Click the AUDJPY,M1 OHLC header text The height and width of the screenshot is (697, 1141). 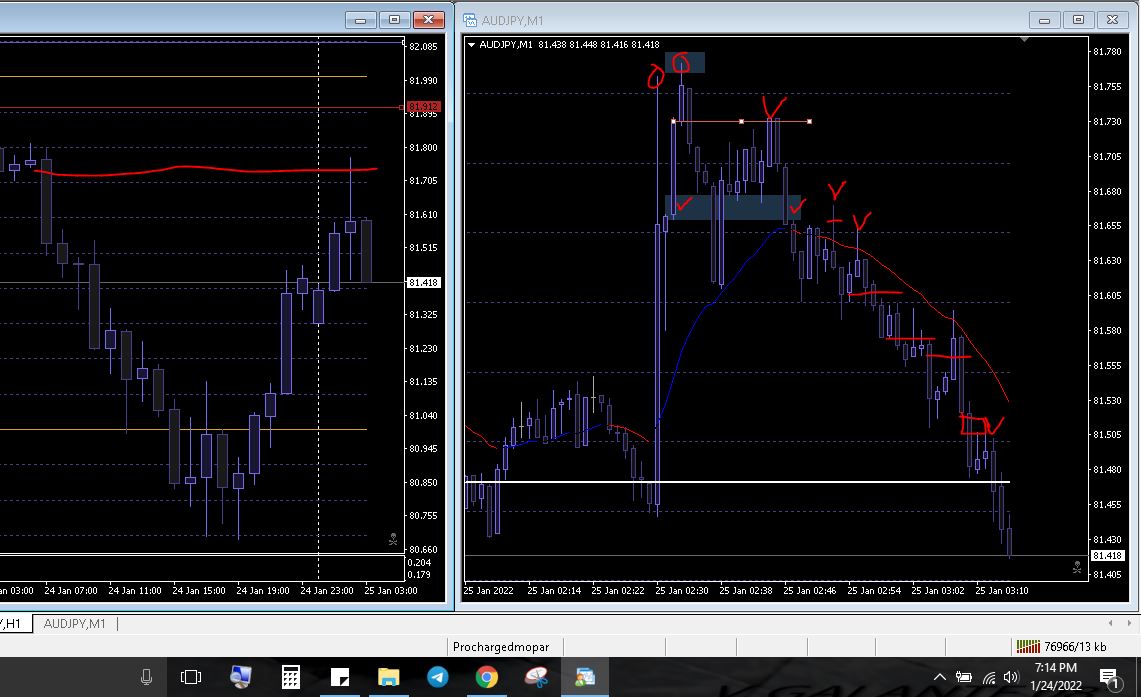point(569,44)
